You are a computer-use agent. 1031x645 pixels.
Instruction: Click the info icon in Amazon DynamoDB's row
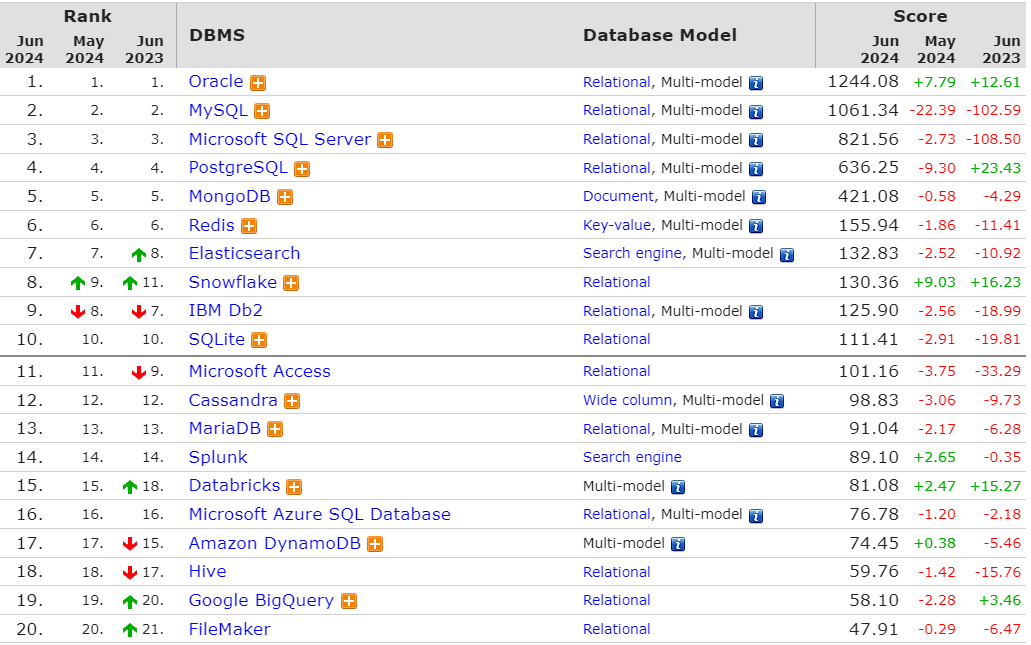(678, 544)
